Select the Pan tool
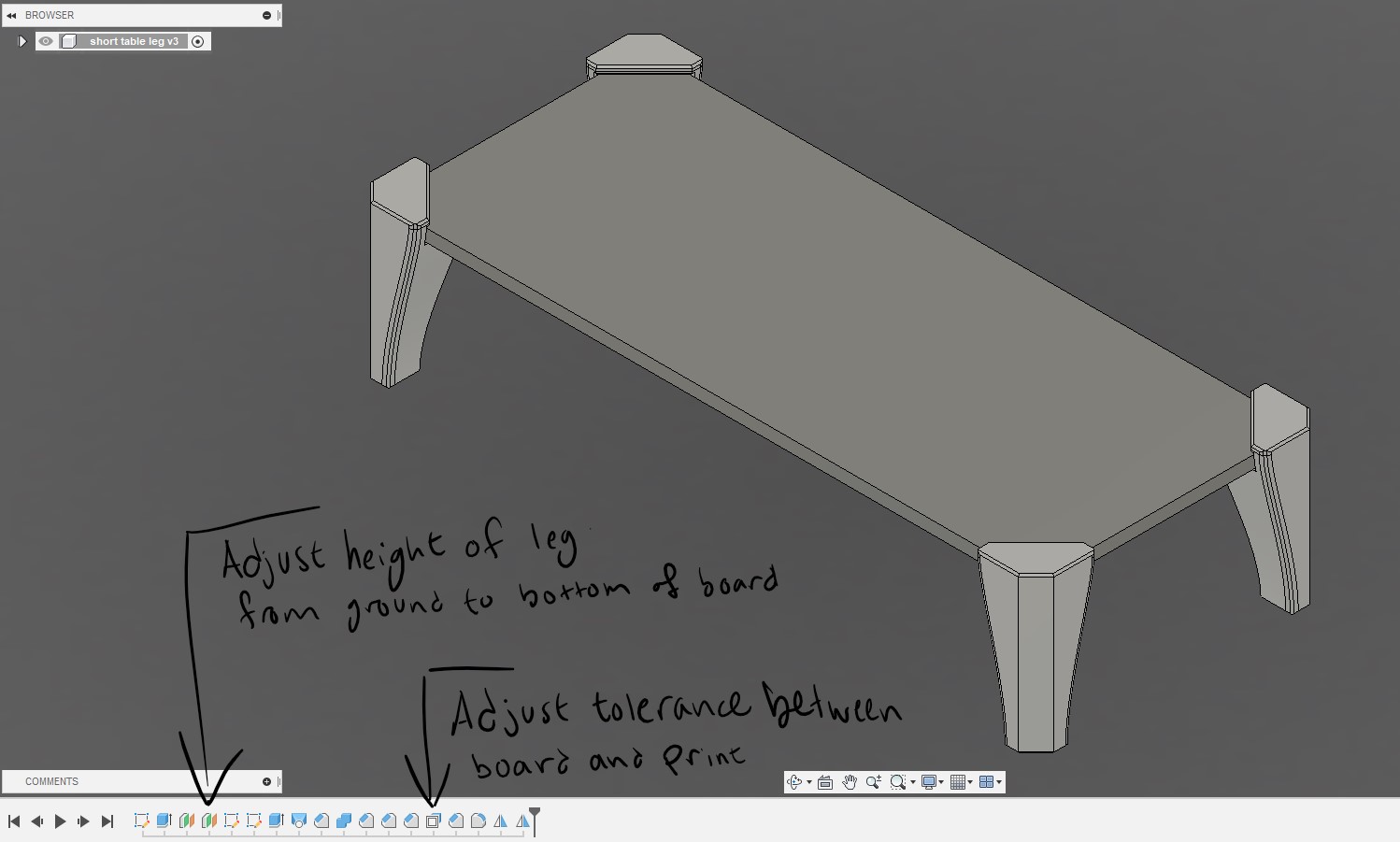This screenshot has width=1400, height=842. tap(850, 782)
